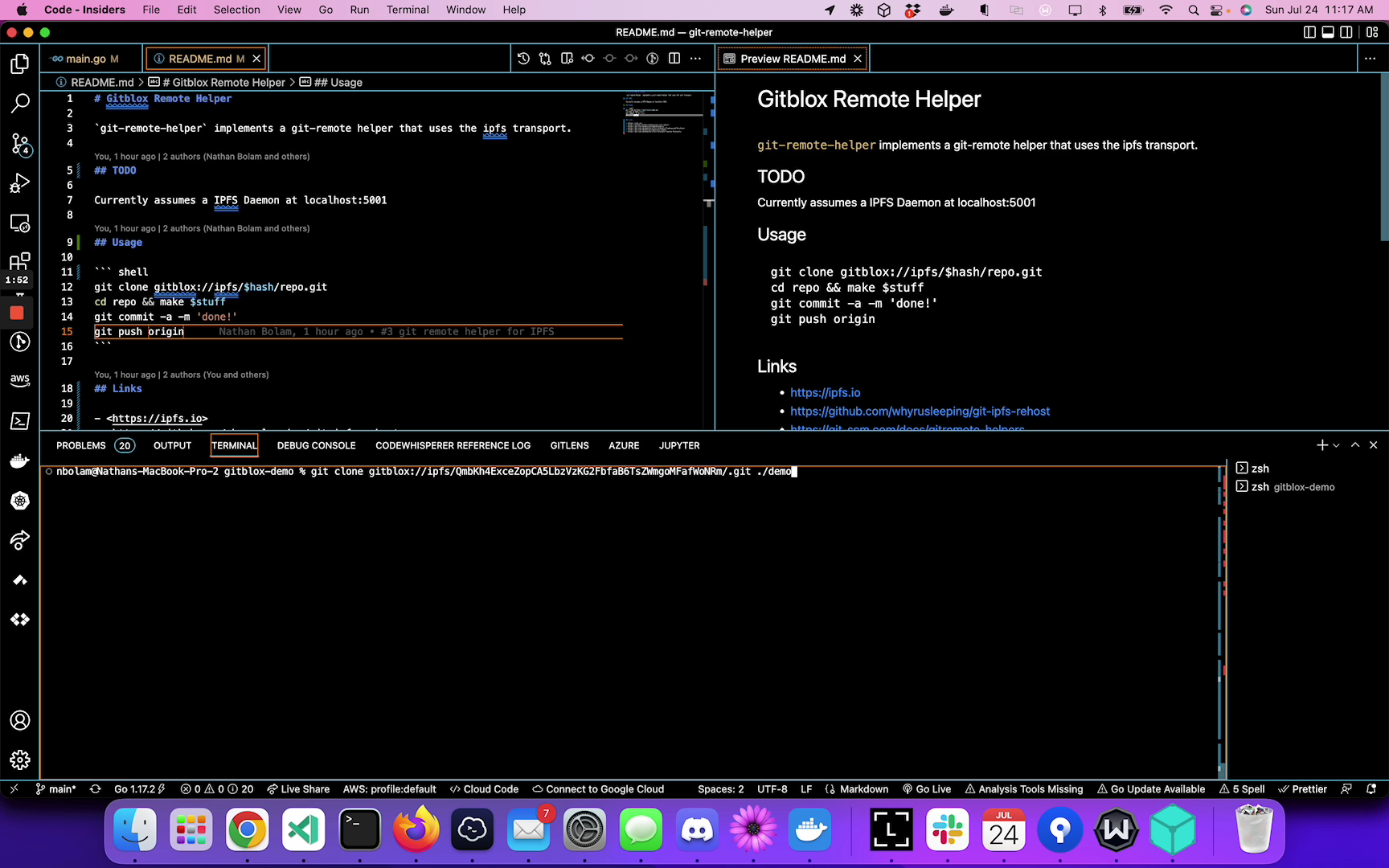Image resolution: width=1389 pixels, height=868 pixels.
Task: Click the editor minimap overview
Action: coord(663,114)
